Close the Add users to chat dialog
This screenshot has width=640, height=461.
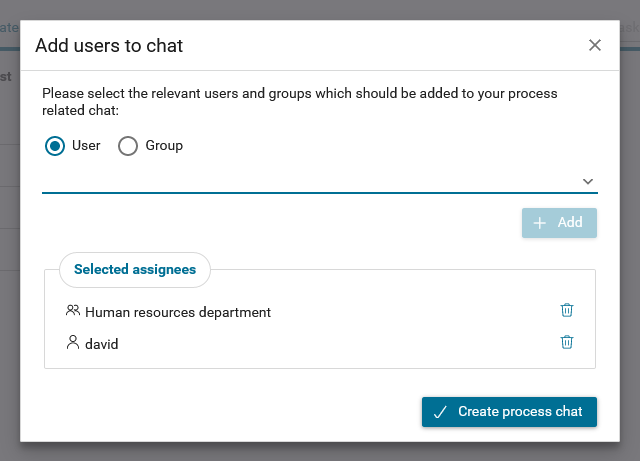tap(595, 45)
